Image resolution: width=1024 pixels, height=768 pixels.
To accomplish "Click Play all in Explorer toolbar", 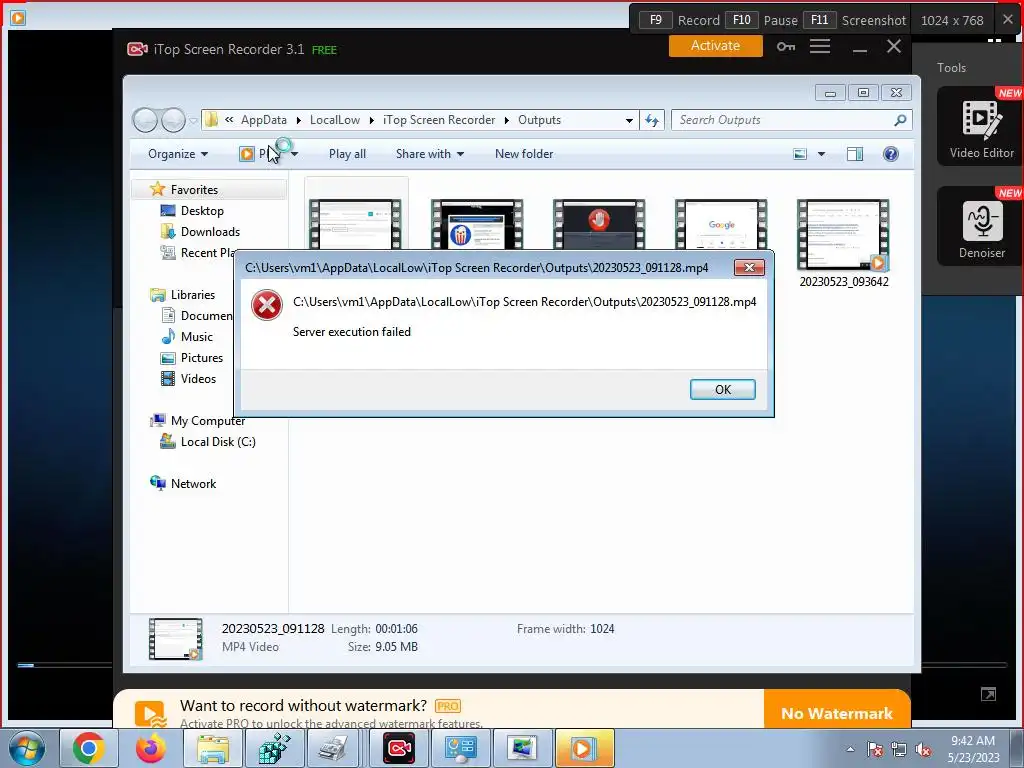I will coord(347,154).
